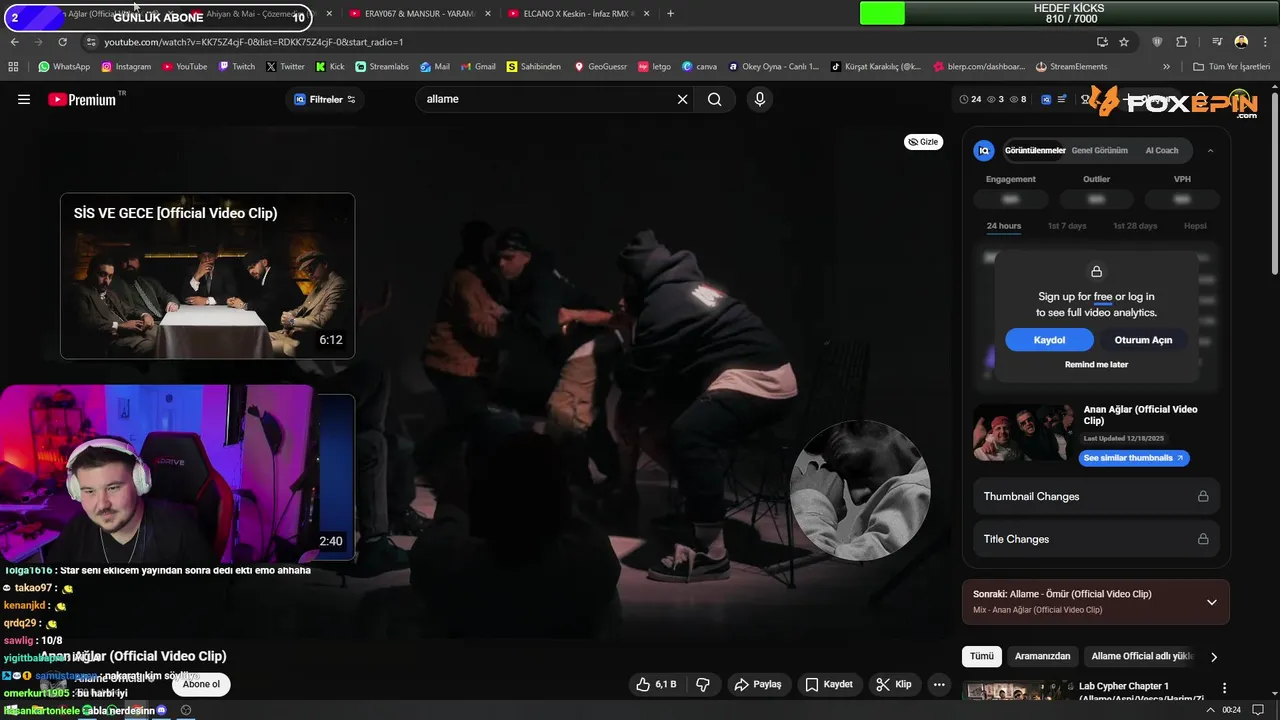Reload the page in the browser
Image resolution: width=1280 pixels, height=720 pixels.
click(x=62, y=42)
